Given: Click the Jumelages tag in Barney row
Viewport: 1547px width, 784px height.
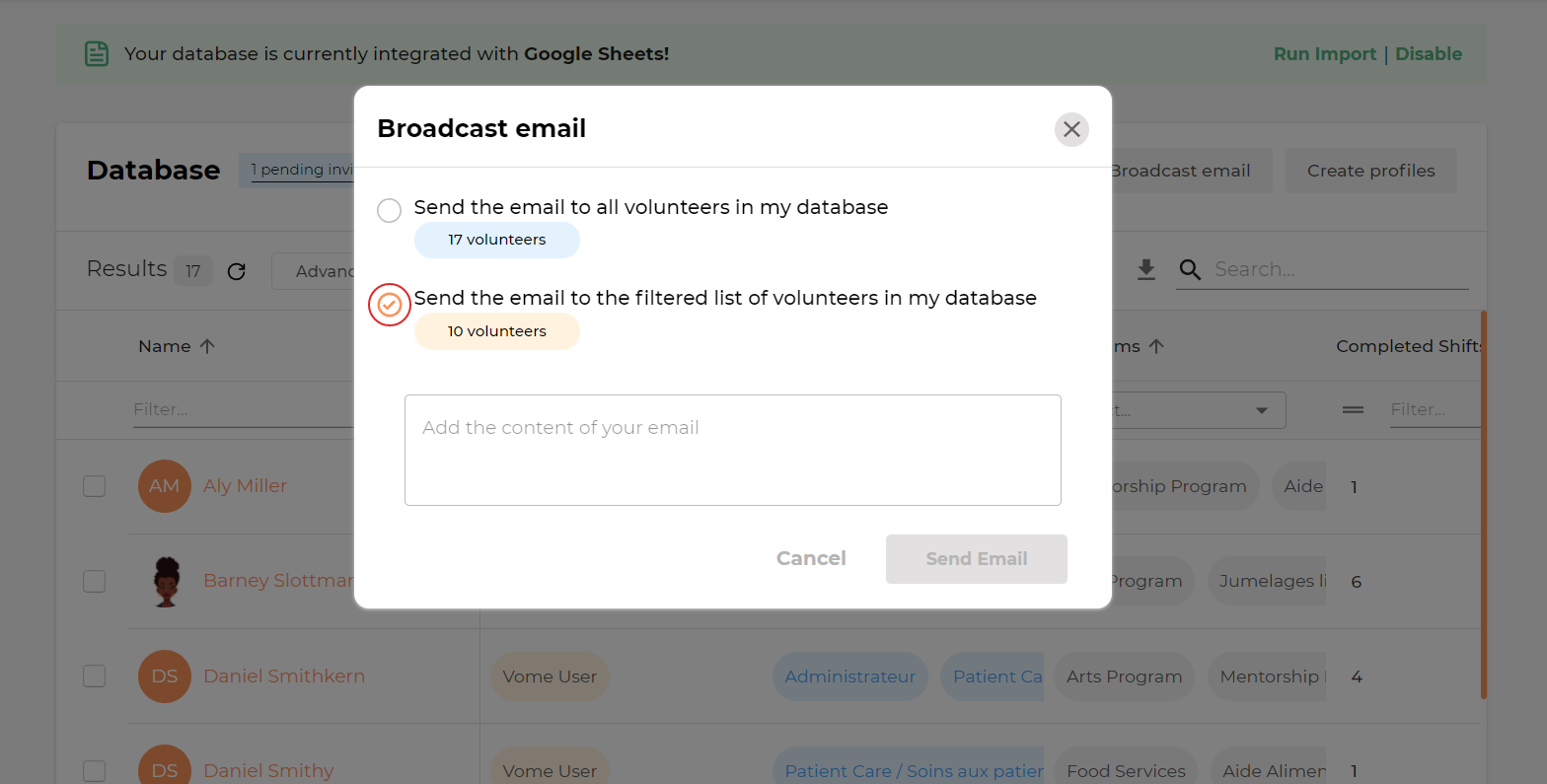Looking at the screenshot, I should pos(1268,581).
